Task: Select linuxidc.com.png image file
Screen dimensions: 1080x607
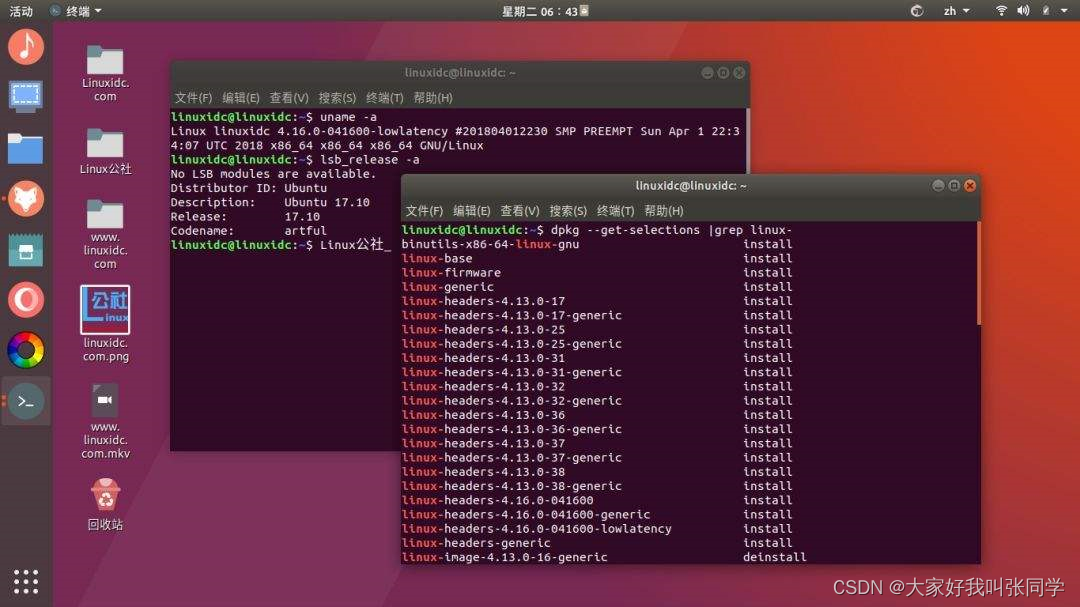Action: (105, 324)
